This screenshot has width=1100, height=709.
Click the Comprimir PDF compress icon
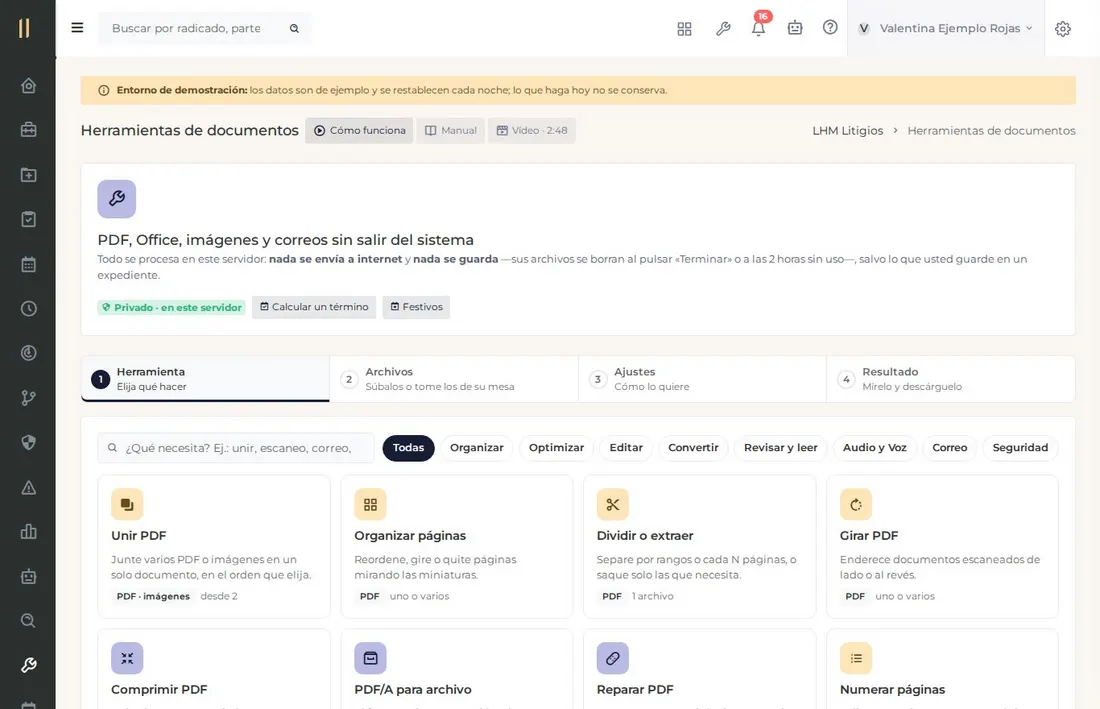[x=127, y=658]
